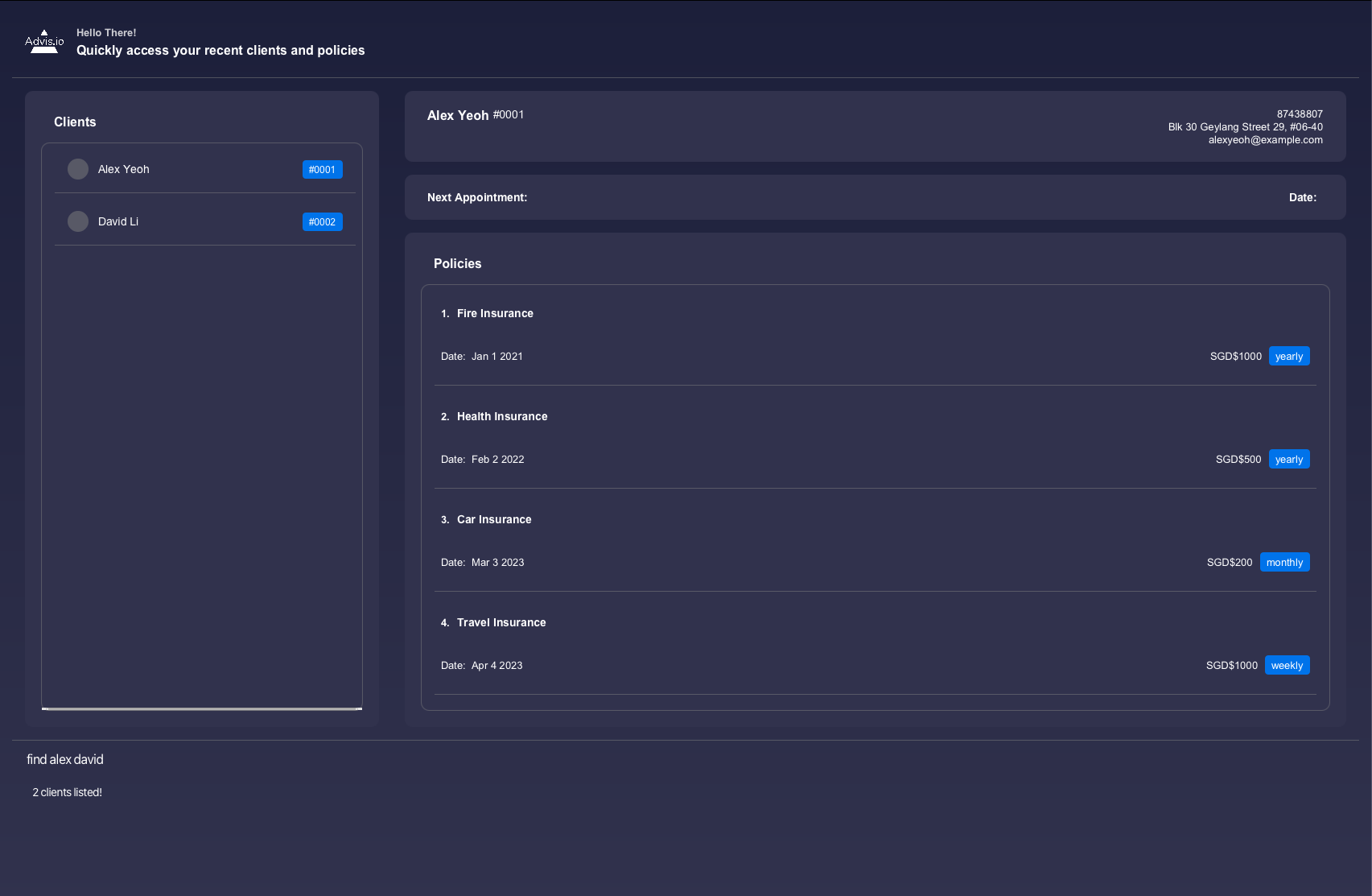Select the Fire Insurance policy title
This screenshot has width=1372, height=896.
point(495,313)
